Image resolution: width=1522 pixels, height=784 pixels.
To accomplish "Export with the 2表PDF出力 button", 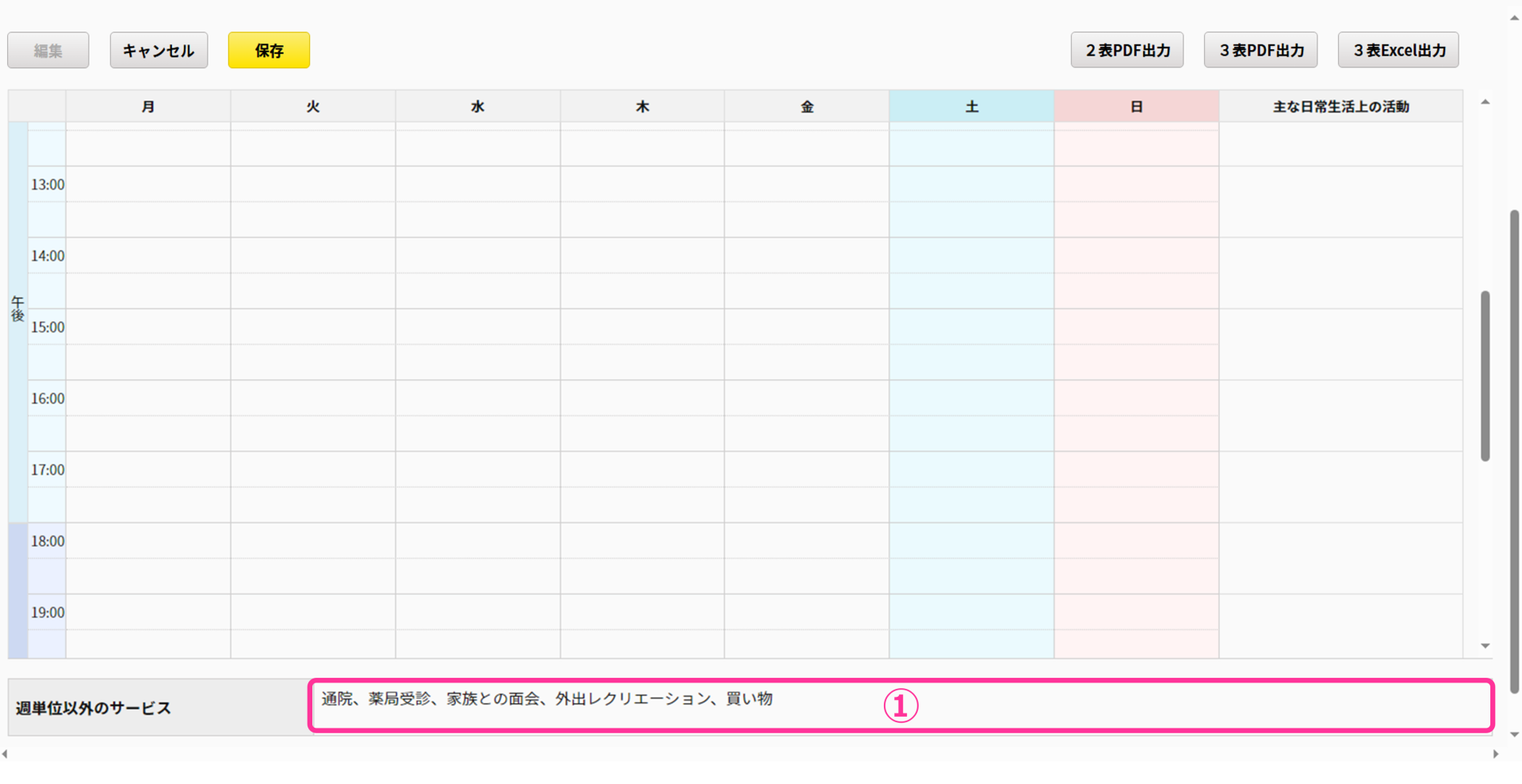I will [x=1126, y=51].
